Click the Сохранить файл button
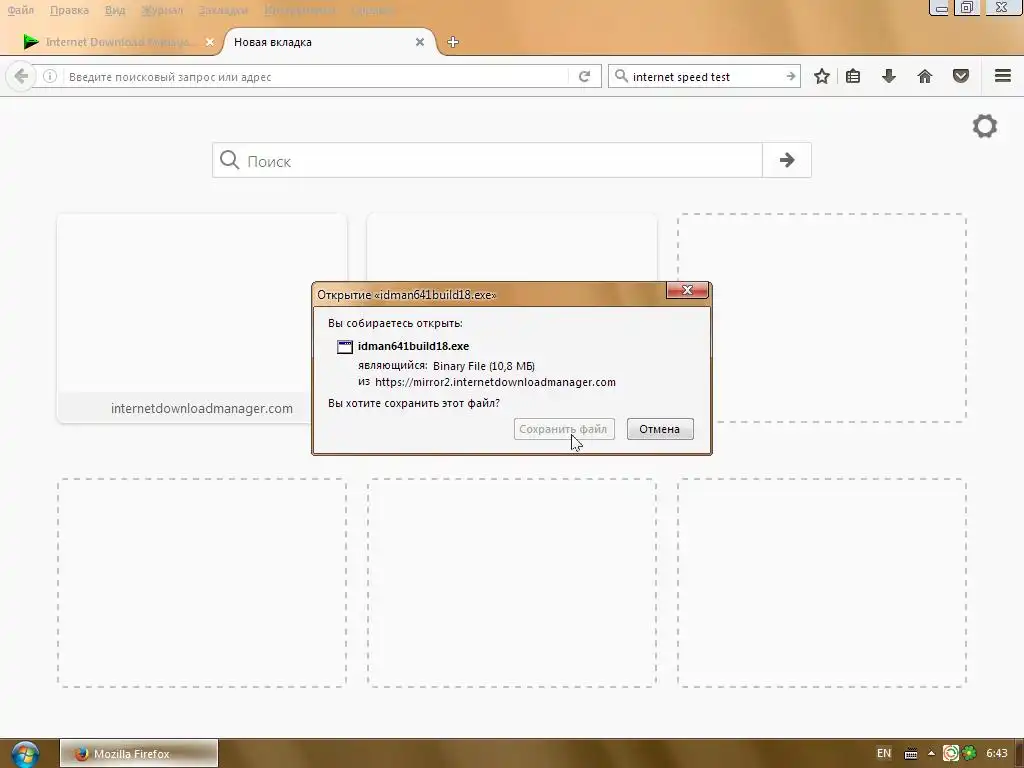The height and width of the screenshot is (768, 1024). pyautogui.click(x=564, y=429)
